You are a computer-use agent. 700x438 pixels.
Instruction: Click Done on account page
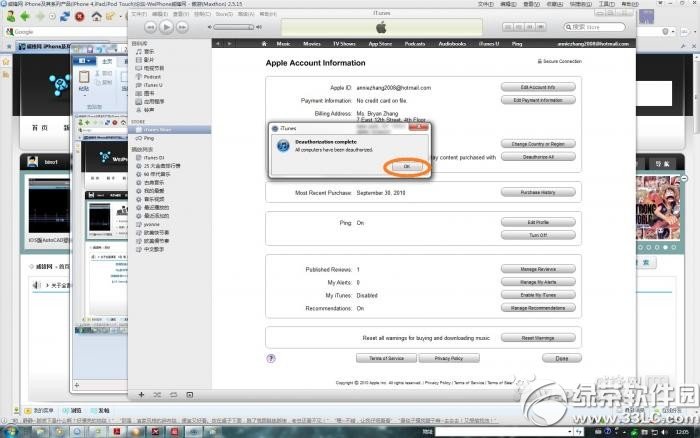tap(562, 358)
